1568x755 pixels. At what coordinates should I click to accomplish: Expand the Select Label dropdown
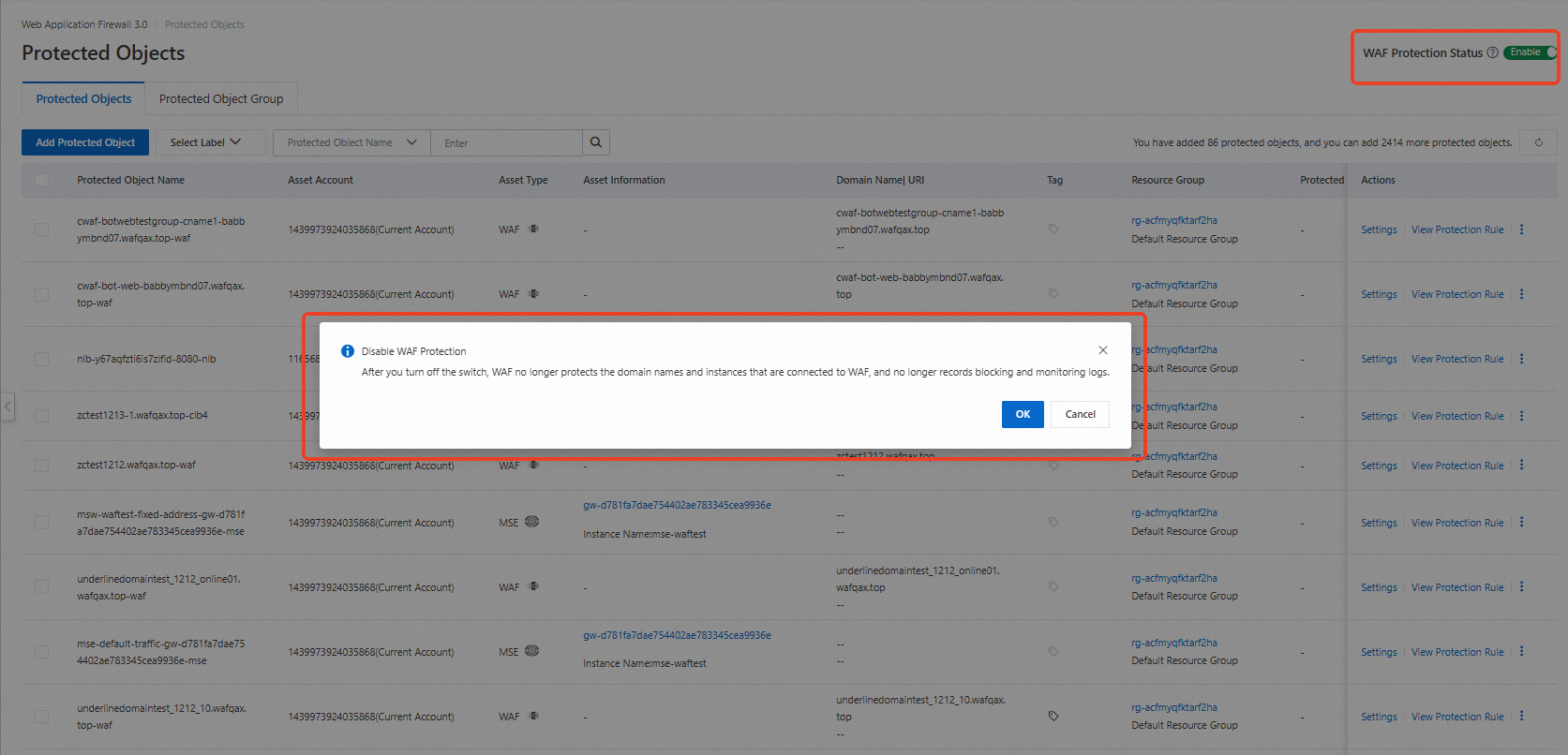205,142
